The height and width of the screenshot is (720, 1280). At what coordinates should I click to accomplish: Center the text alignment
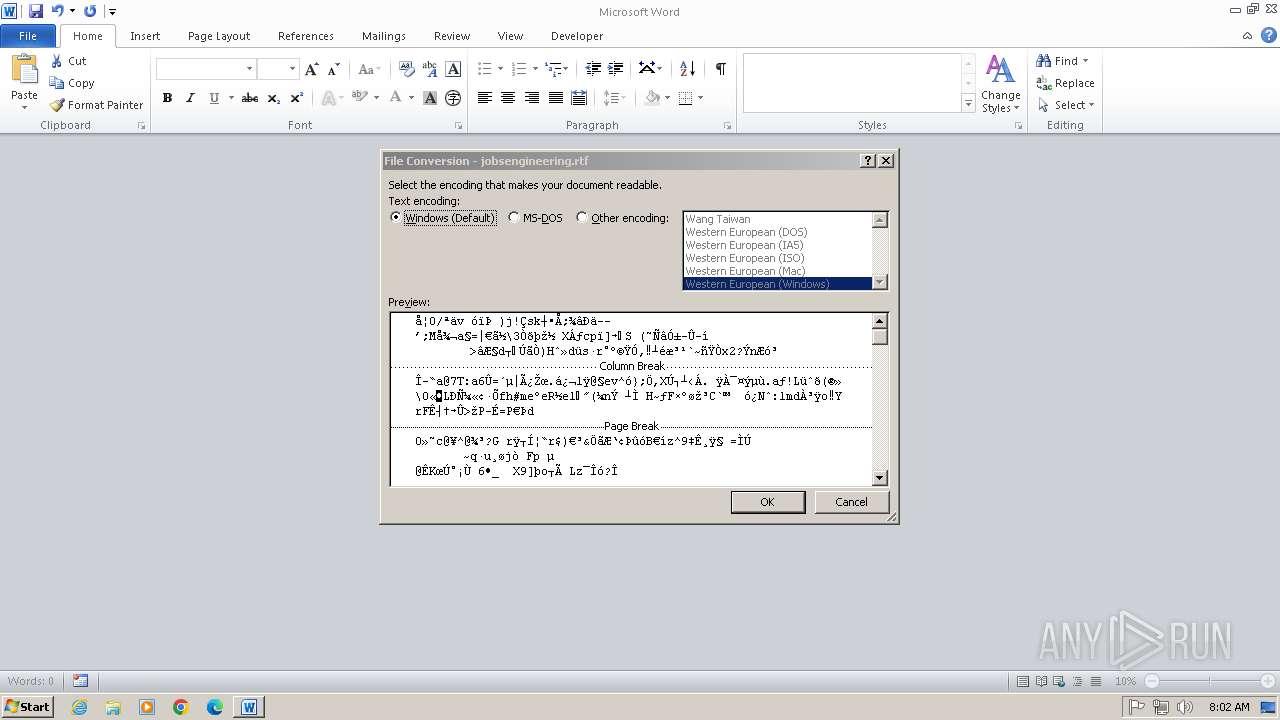tap(508, 98)
